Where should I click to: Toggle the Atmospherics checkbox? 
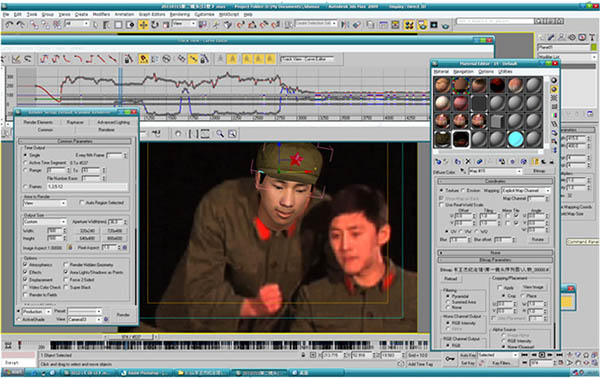[x=26, y=264]
